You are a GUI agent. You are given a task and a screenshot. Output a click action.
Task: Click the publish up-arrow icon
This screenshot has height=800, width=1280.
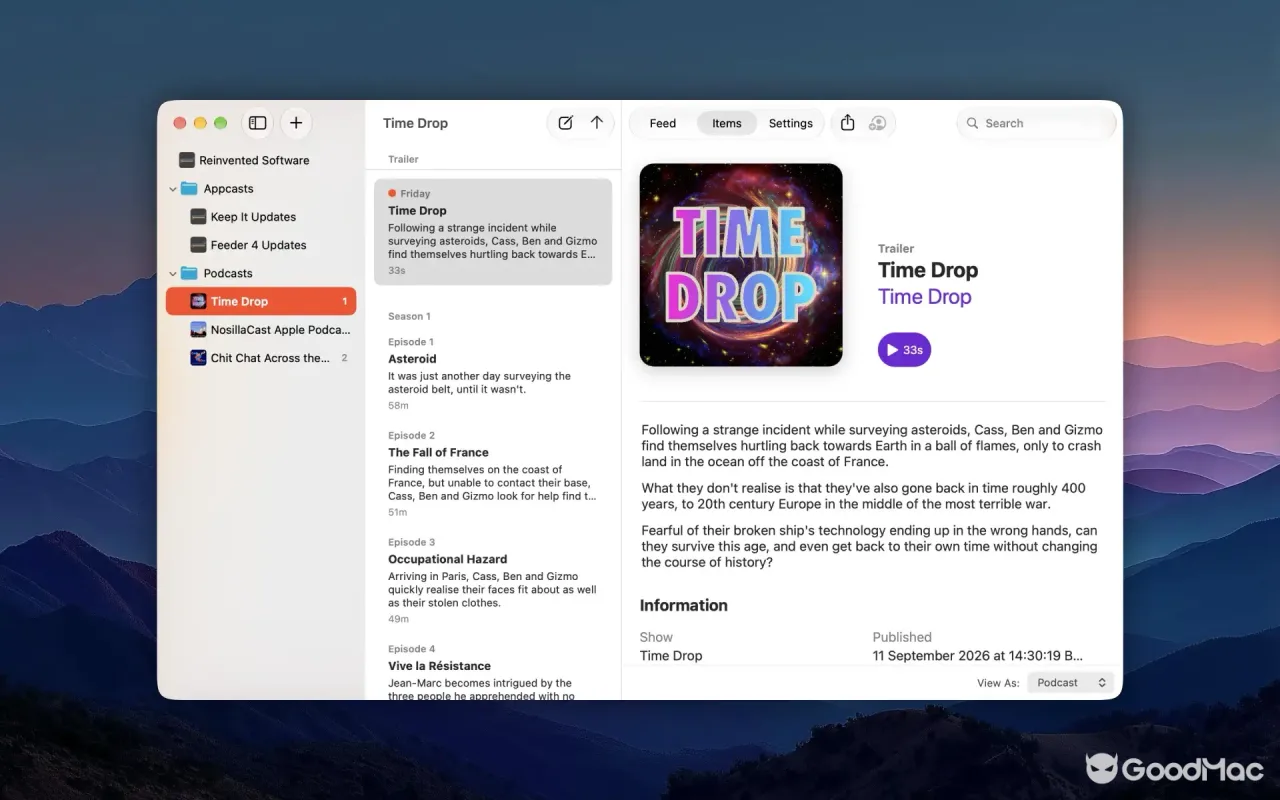pos(597,123)
